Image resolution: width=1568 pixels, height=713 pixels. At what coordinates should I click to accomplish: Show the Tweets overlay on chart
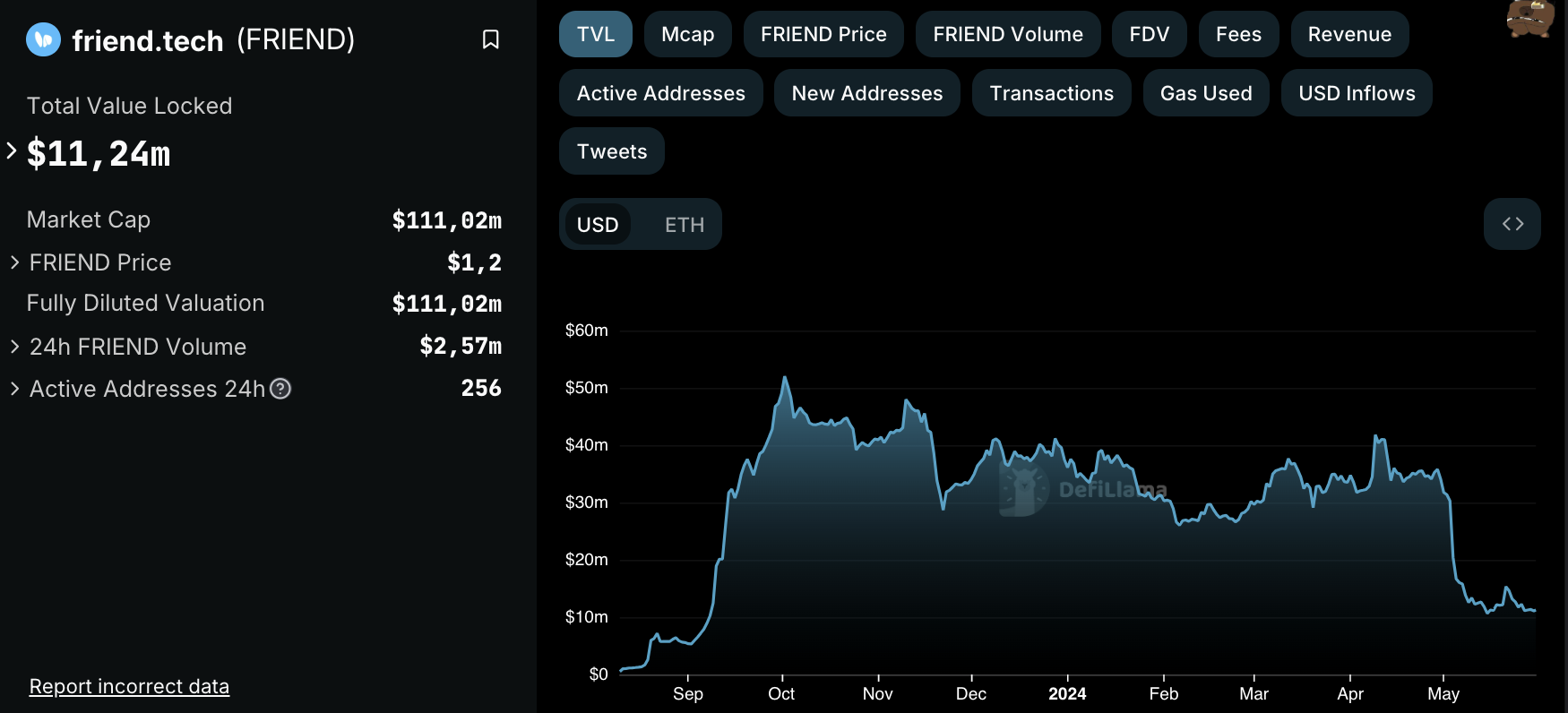point(611,151)
